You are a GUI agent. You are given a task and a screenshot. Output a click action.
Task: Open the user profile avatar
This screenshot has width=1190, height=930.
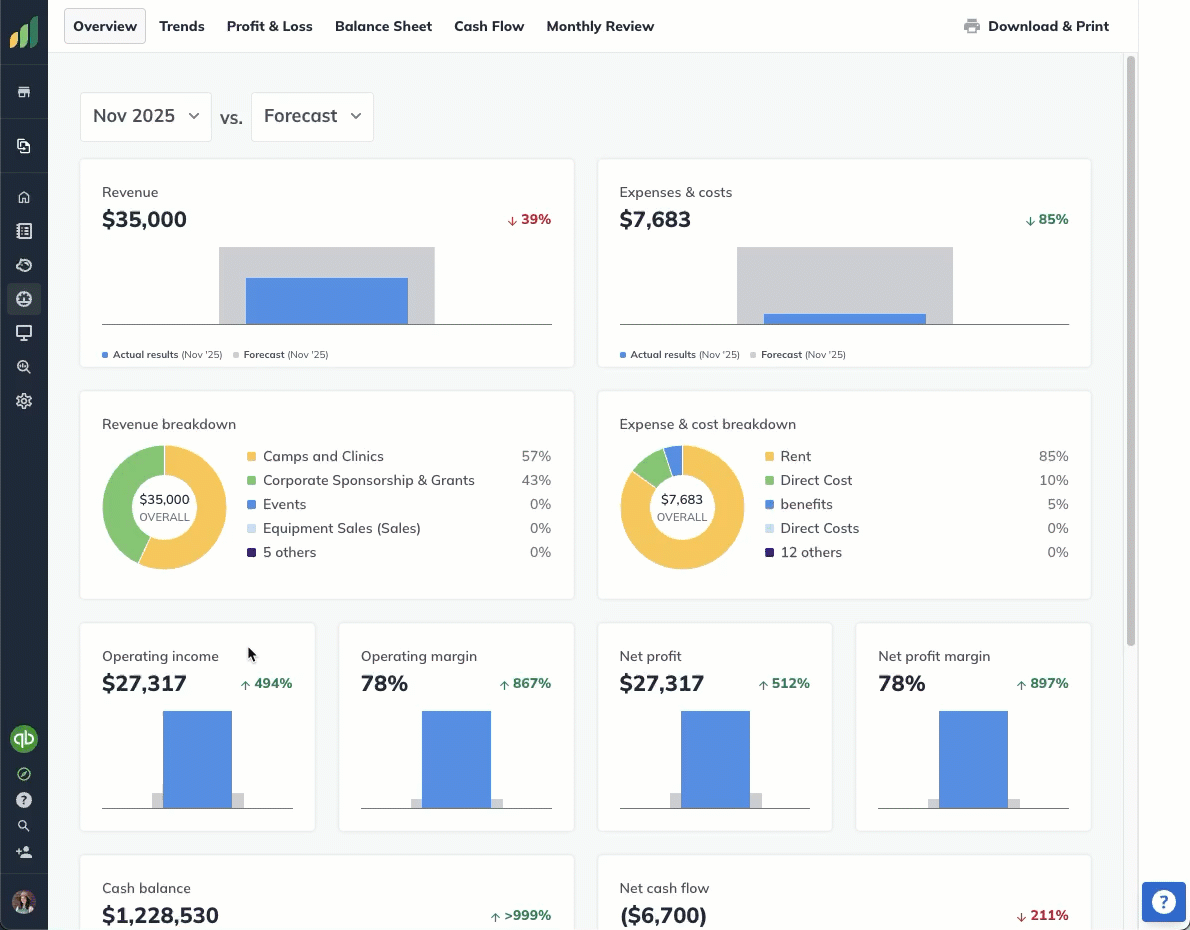coord(24,902)
